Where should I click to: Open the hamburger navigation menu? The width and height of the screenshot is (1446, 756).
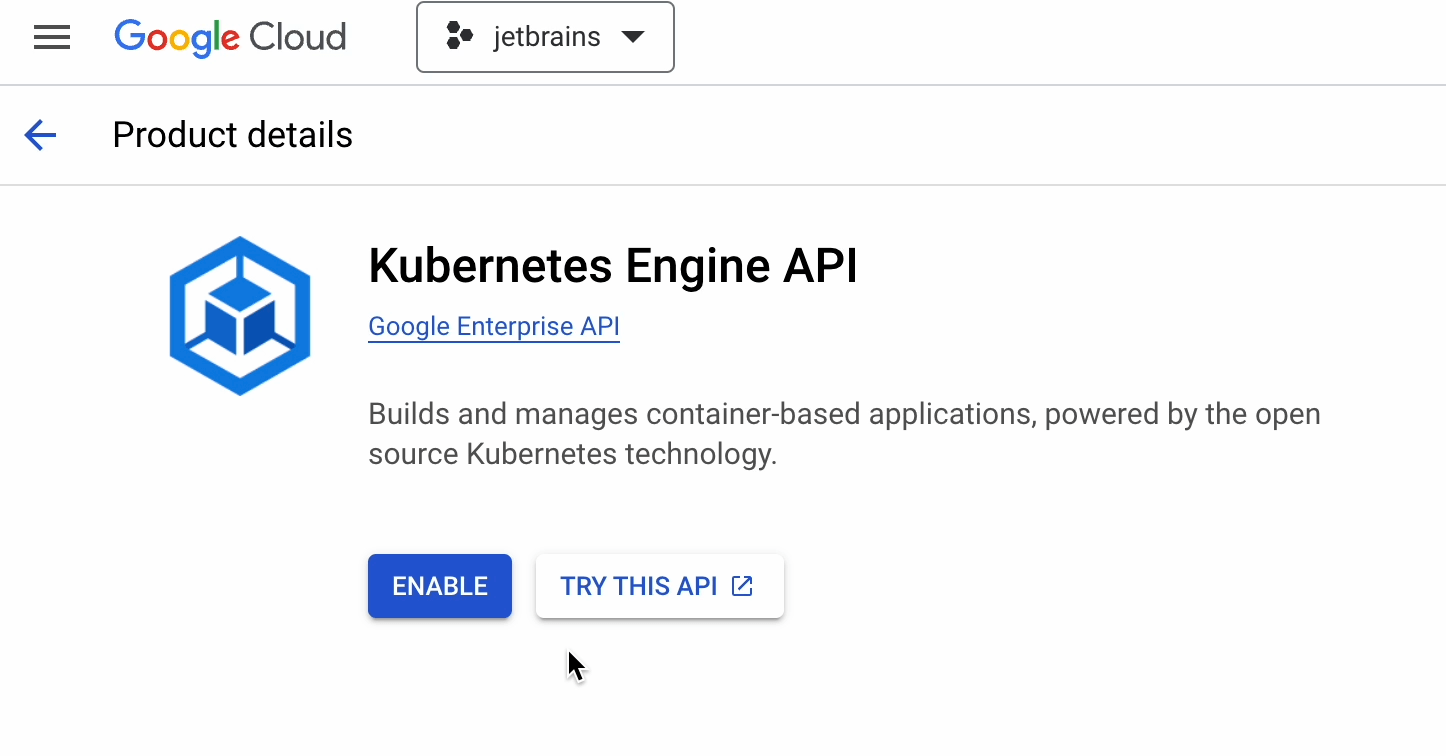click(52, 38)
